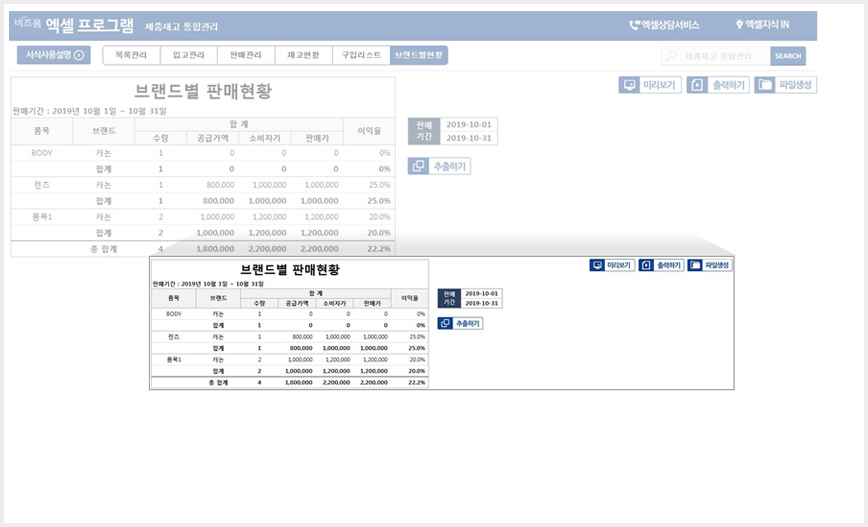Click the upper 미리보기 button

click(x=650, y=85)
